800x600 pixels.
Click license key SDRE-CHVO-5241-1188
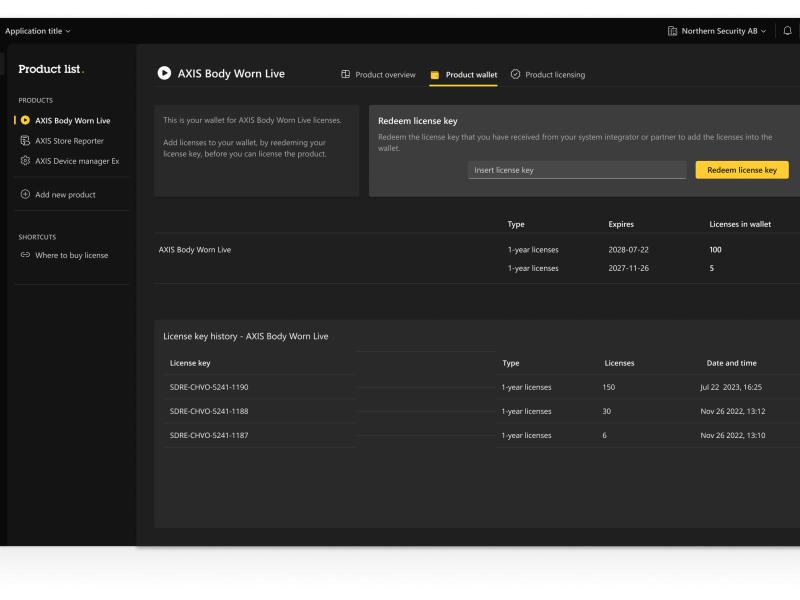pyautogui.click(x=209, y=411)
